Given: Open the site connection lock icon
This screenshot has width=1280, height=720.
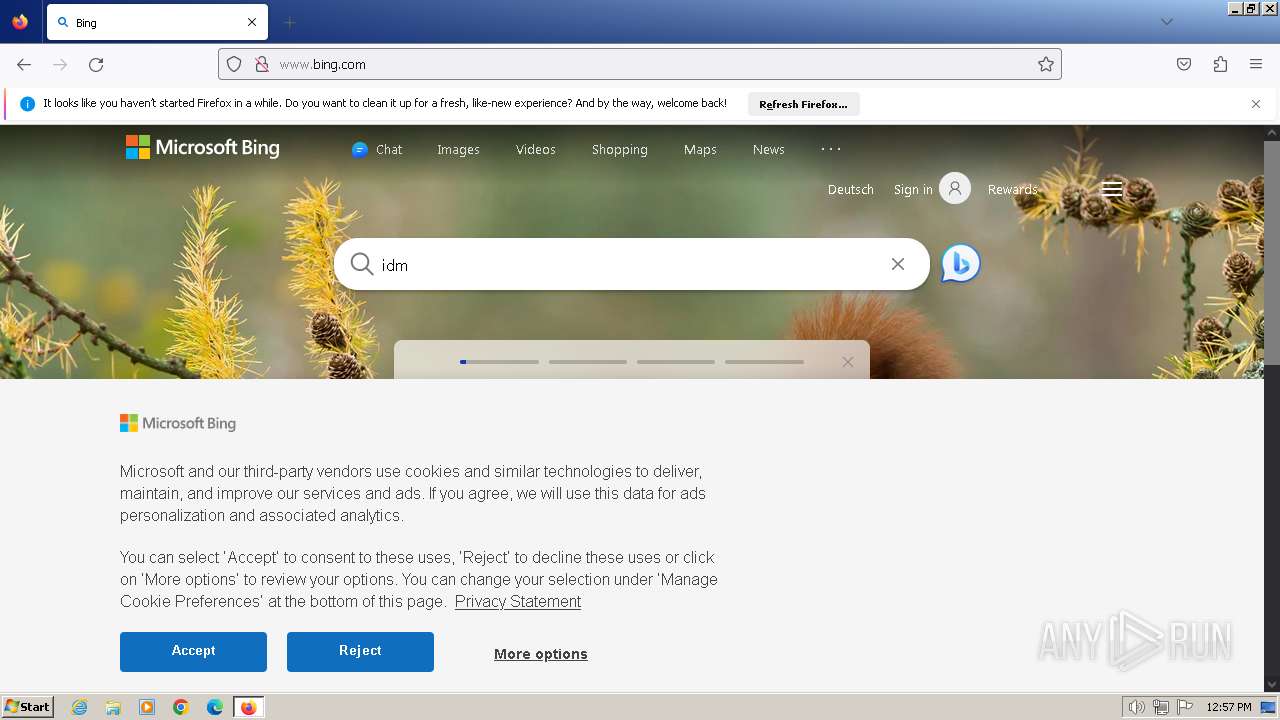Looking at the screenshot, I should [262, 64].
